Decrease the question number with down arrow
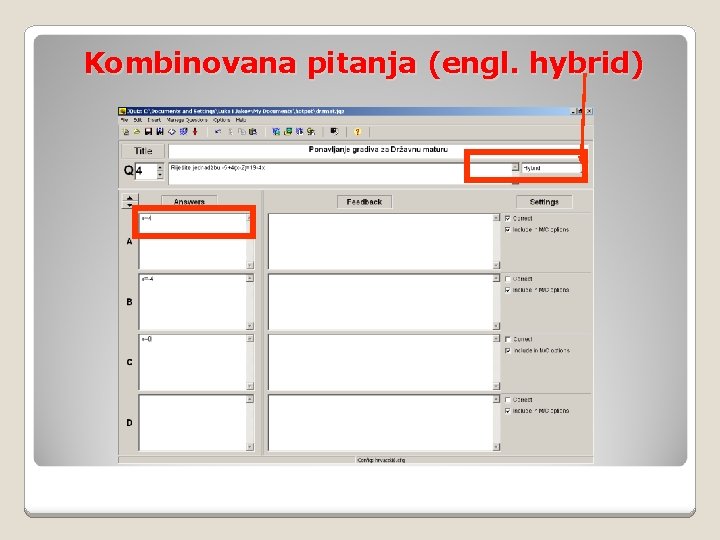Image resolution: width=720 pixels, height=540 pixels. click(x=160, y=175)
